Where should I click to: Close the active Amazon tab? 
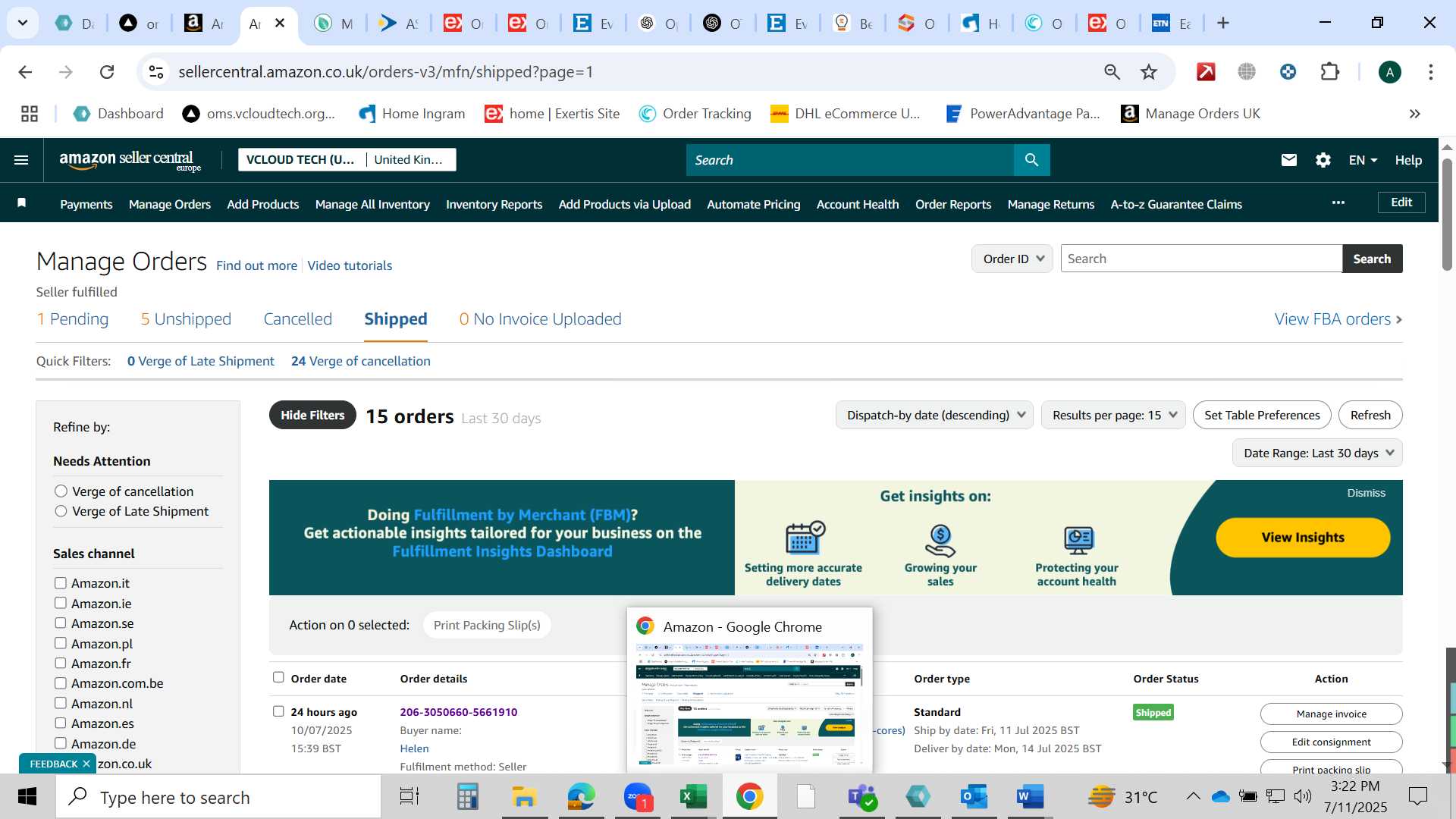280,23
